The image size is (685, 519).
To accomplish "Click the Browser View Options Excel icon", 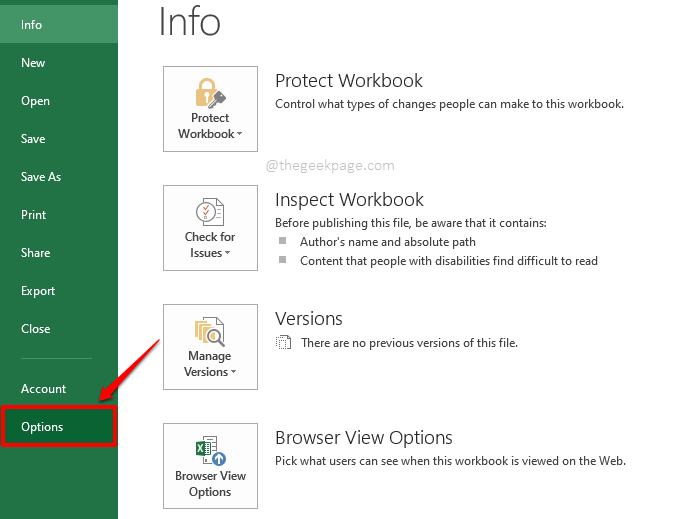I will pyautogui.click(x=210, y=447).
